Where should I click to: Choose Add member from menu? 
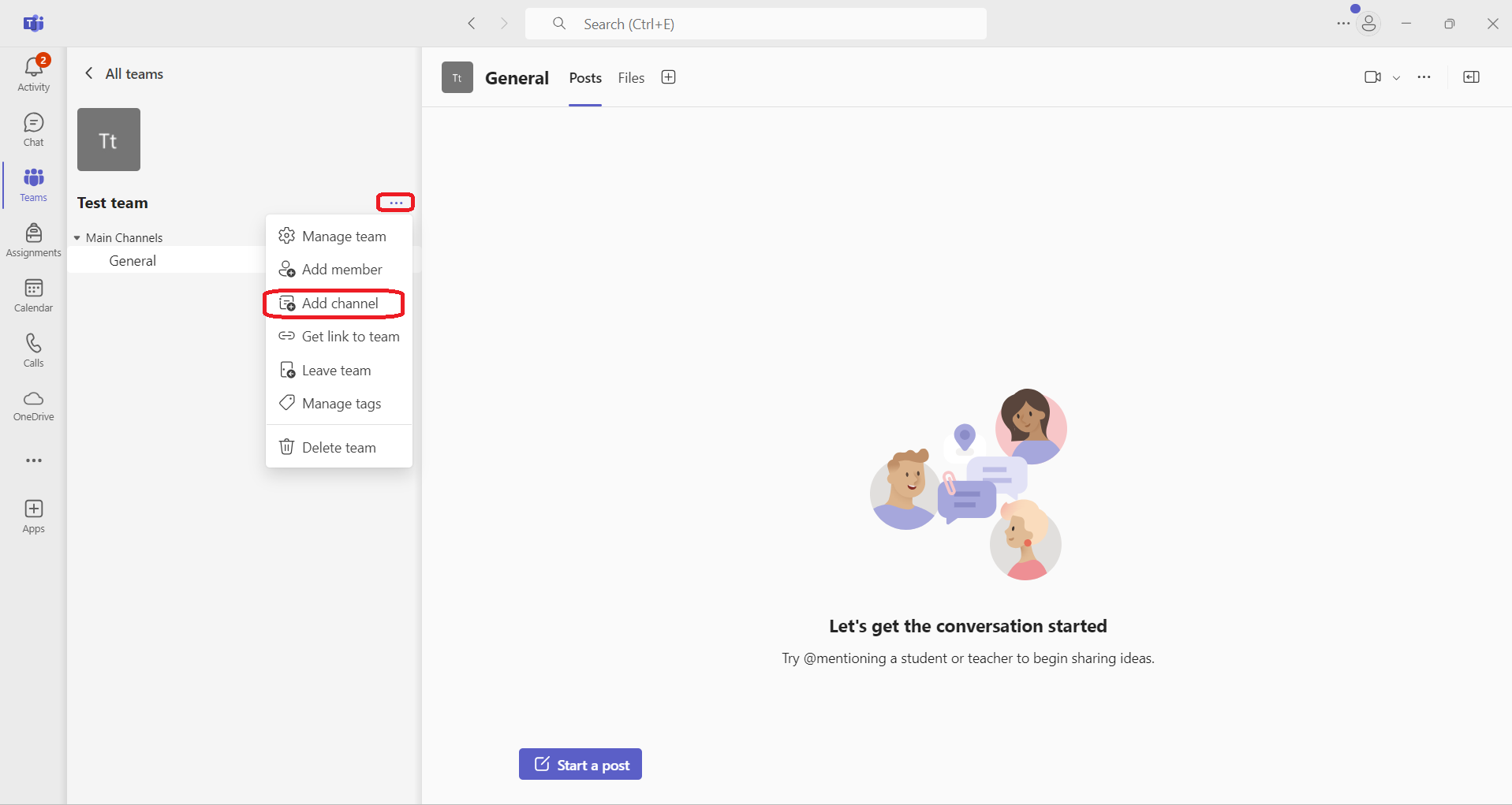click(x=339, y=270)
